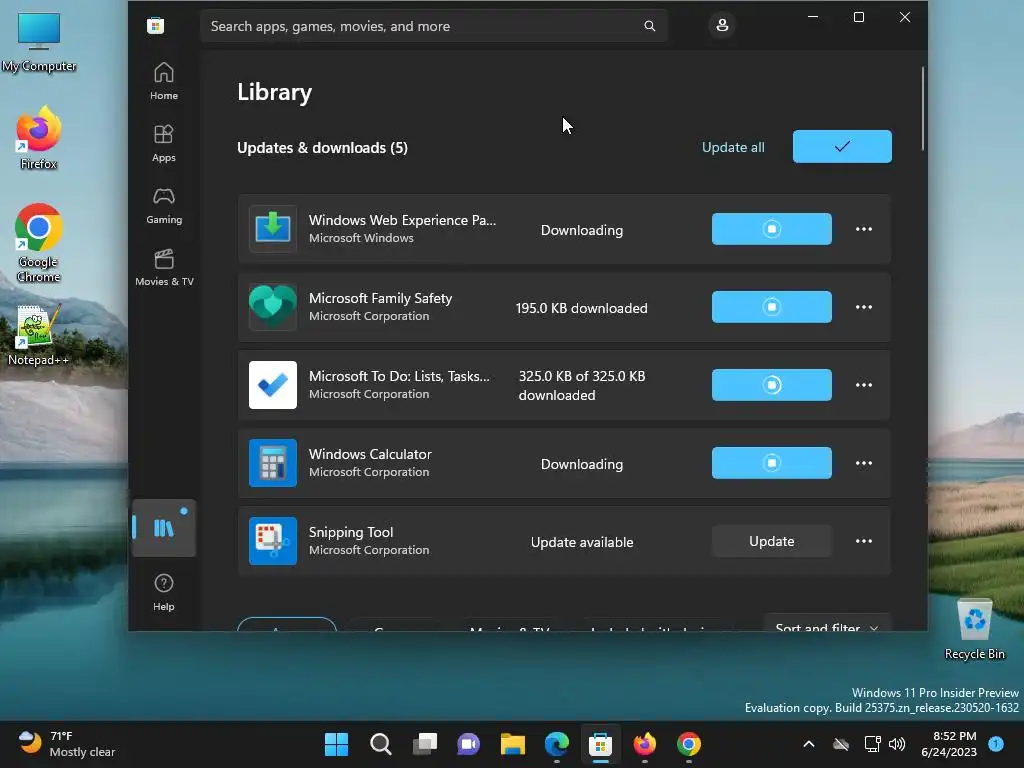Viewport: 1024px width, 768px height.
Task: Open more options for Microsoft Family Safety
Action: 863,307
